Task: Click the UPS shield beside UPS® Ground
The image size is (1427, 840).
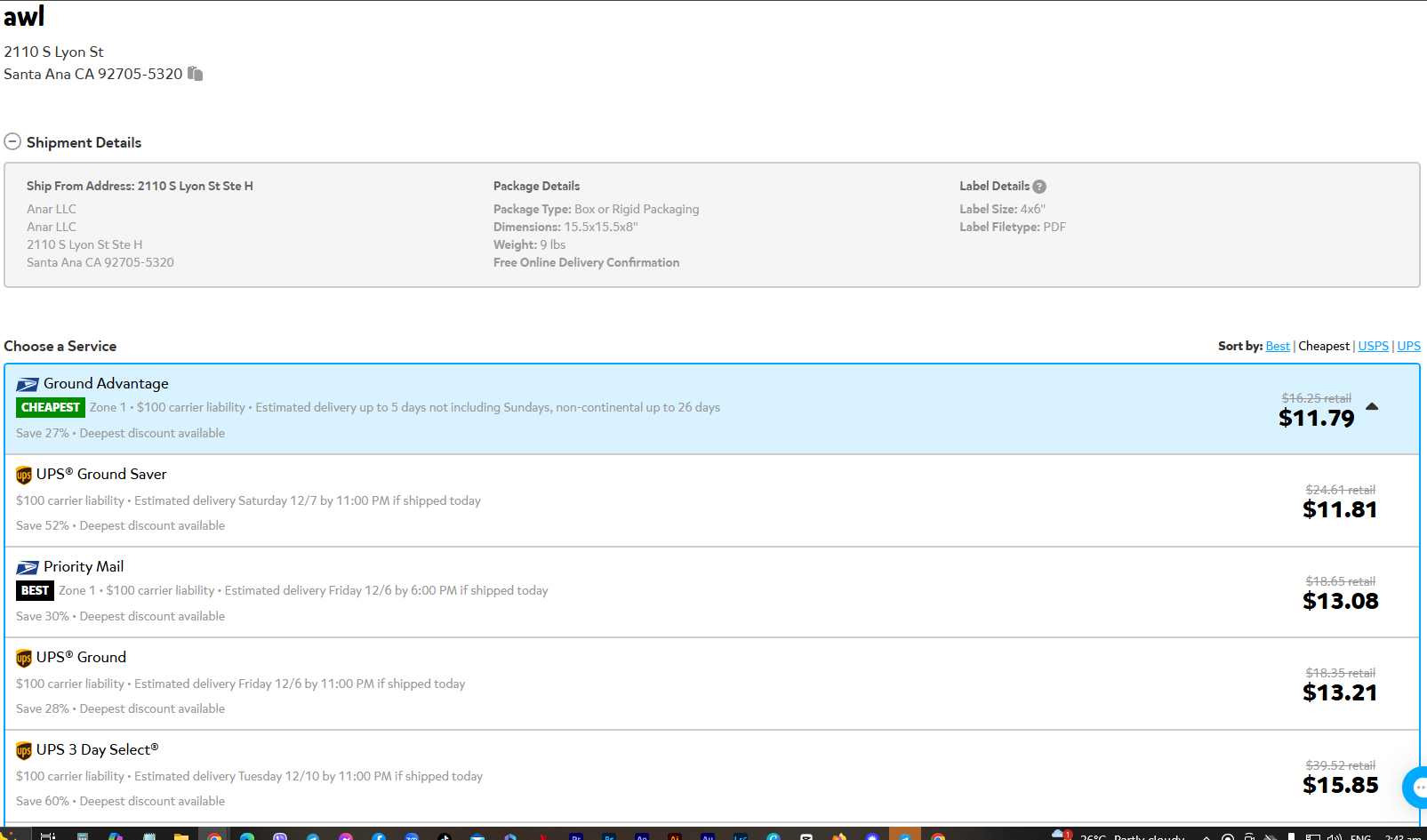Action: tap(24, 659)
